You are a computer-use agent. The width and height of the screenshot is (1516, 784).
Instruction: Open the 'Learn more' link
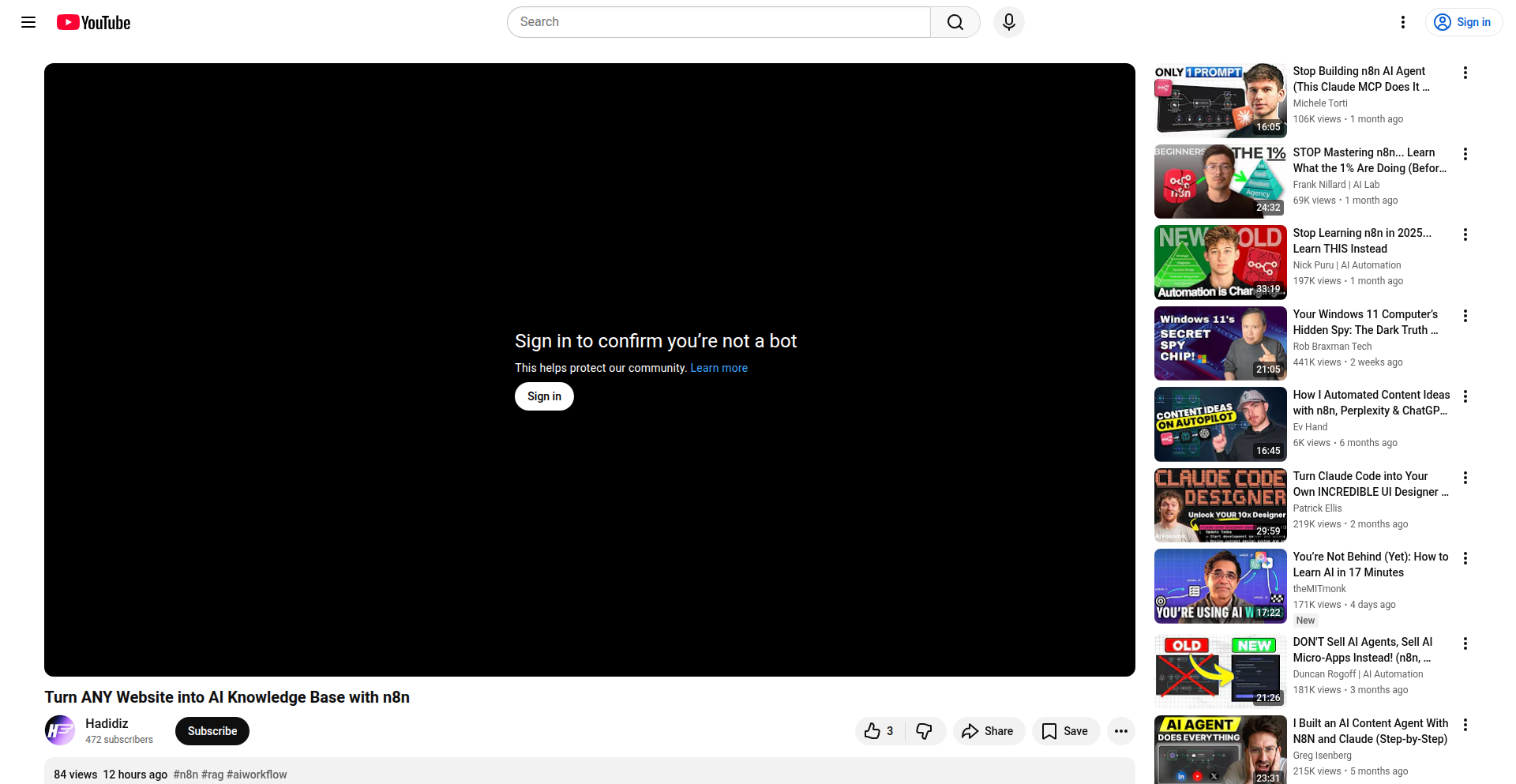pos(719,368)
